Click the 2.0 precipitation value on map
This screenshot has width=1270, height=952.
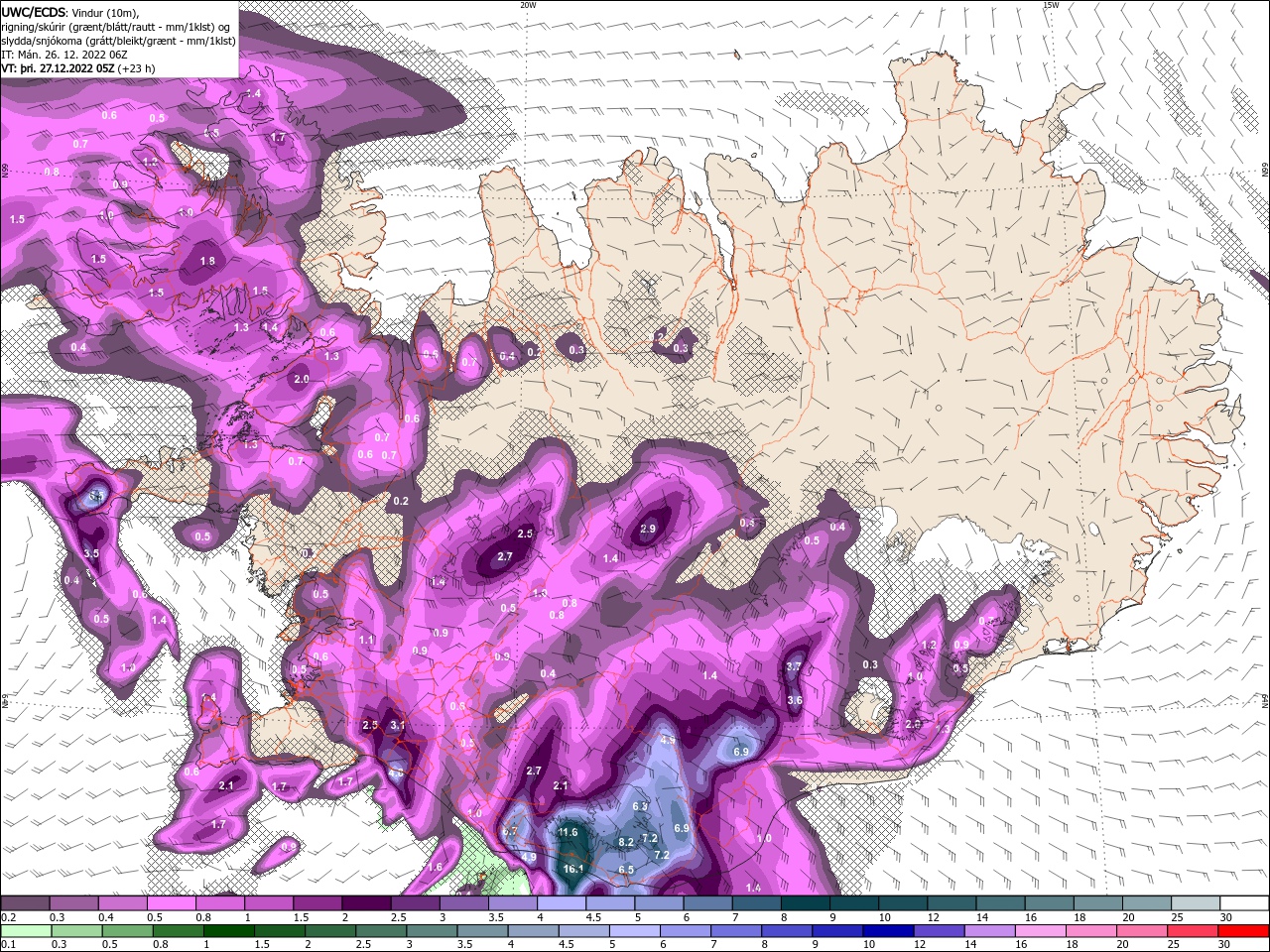point(302,379)
